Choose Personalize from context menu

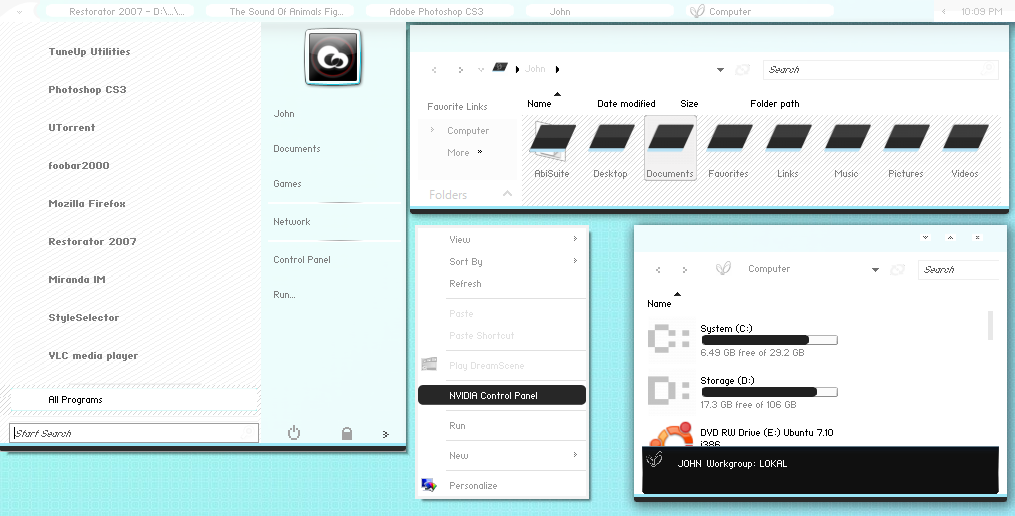coord(502,485)
